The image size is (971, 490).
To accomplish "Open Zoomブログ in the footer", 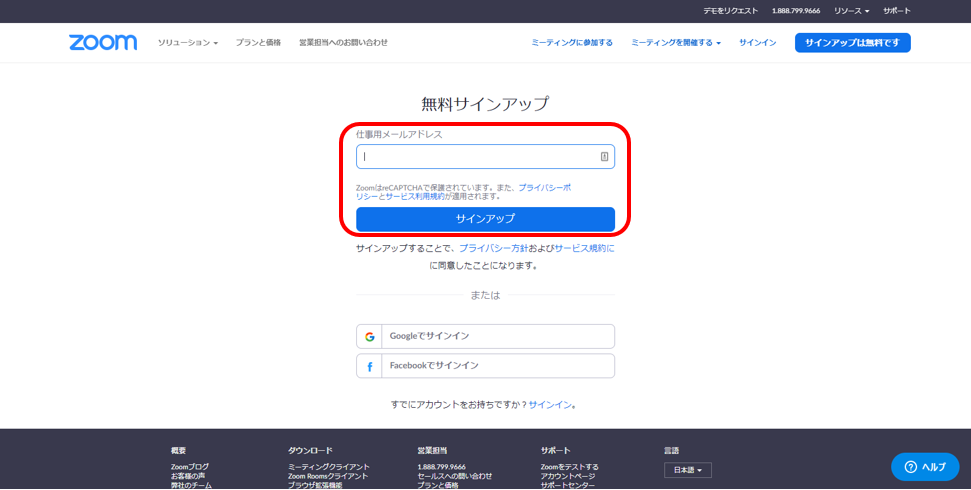I will click(x=190, y=466).
